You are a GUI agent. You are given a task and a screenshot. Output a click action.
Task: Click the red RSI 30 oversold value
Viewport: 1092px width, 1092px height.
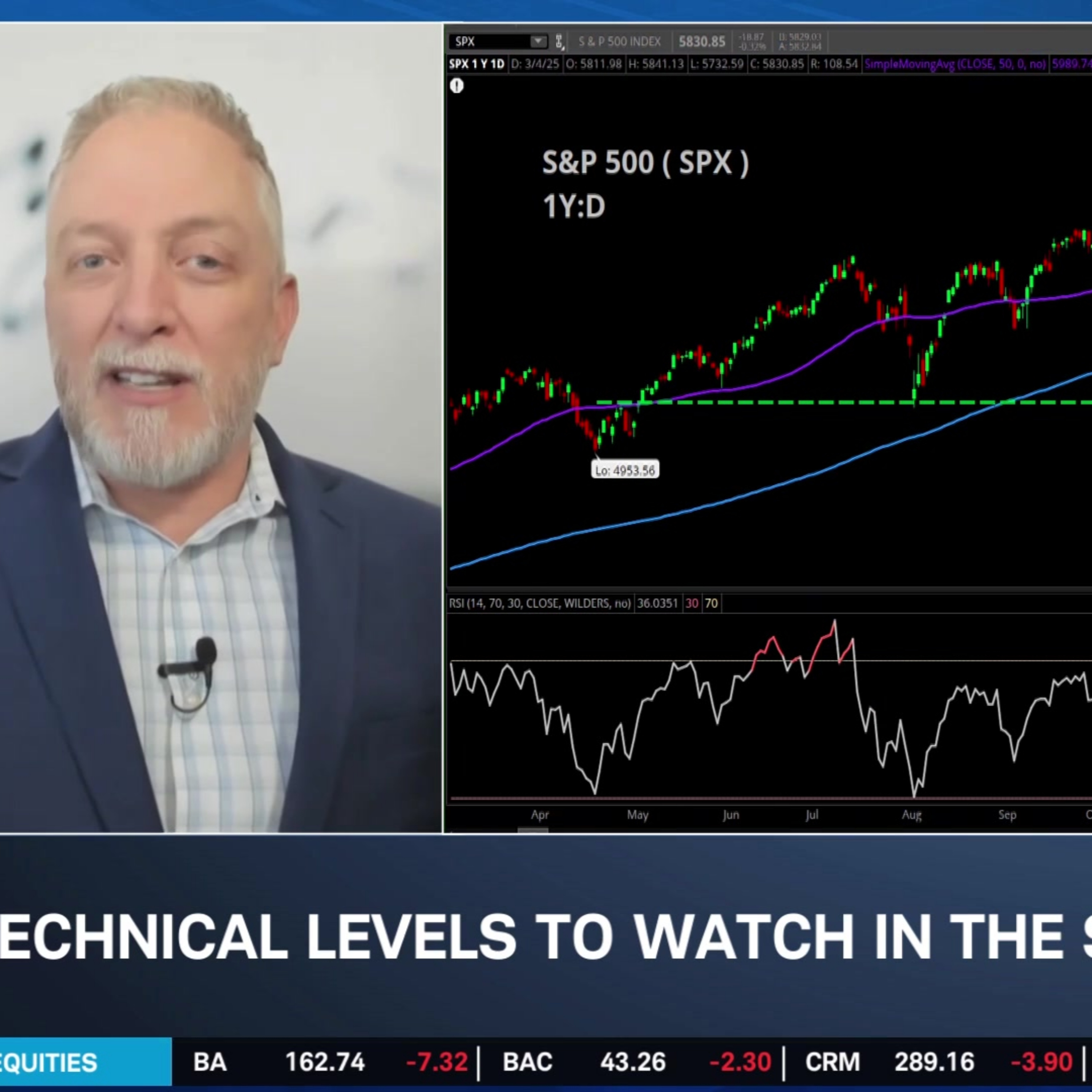692,603
